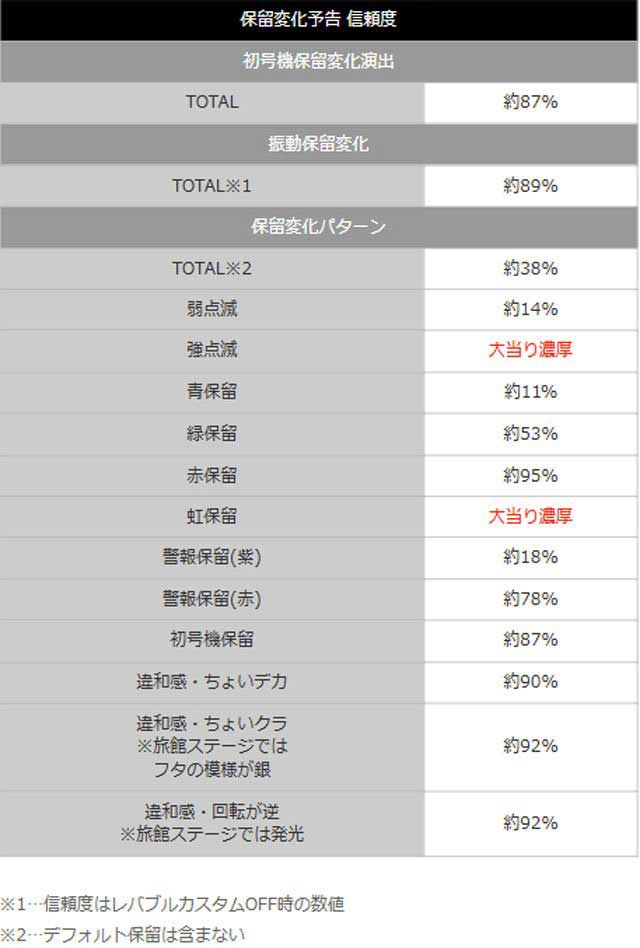Click the 保留変化予告 信頼度 title header
Screen dimensions: 640x948
pos(319,19)
